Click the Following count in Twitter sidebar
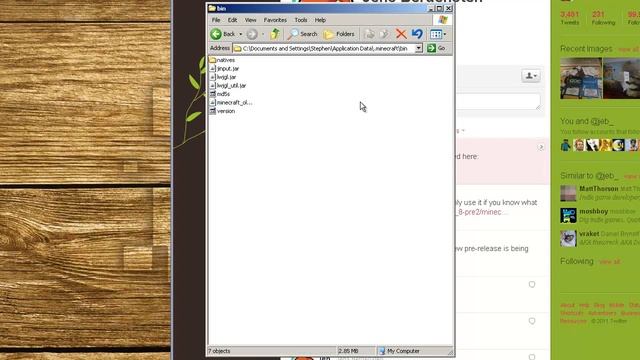 pyautogui.click(x=603, y=18)
